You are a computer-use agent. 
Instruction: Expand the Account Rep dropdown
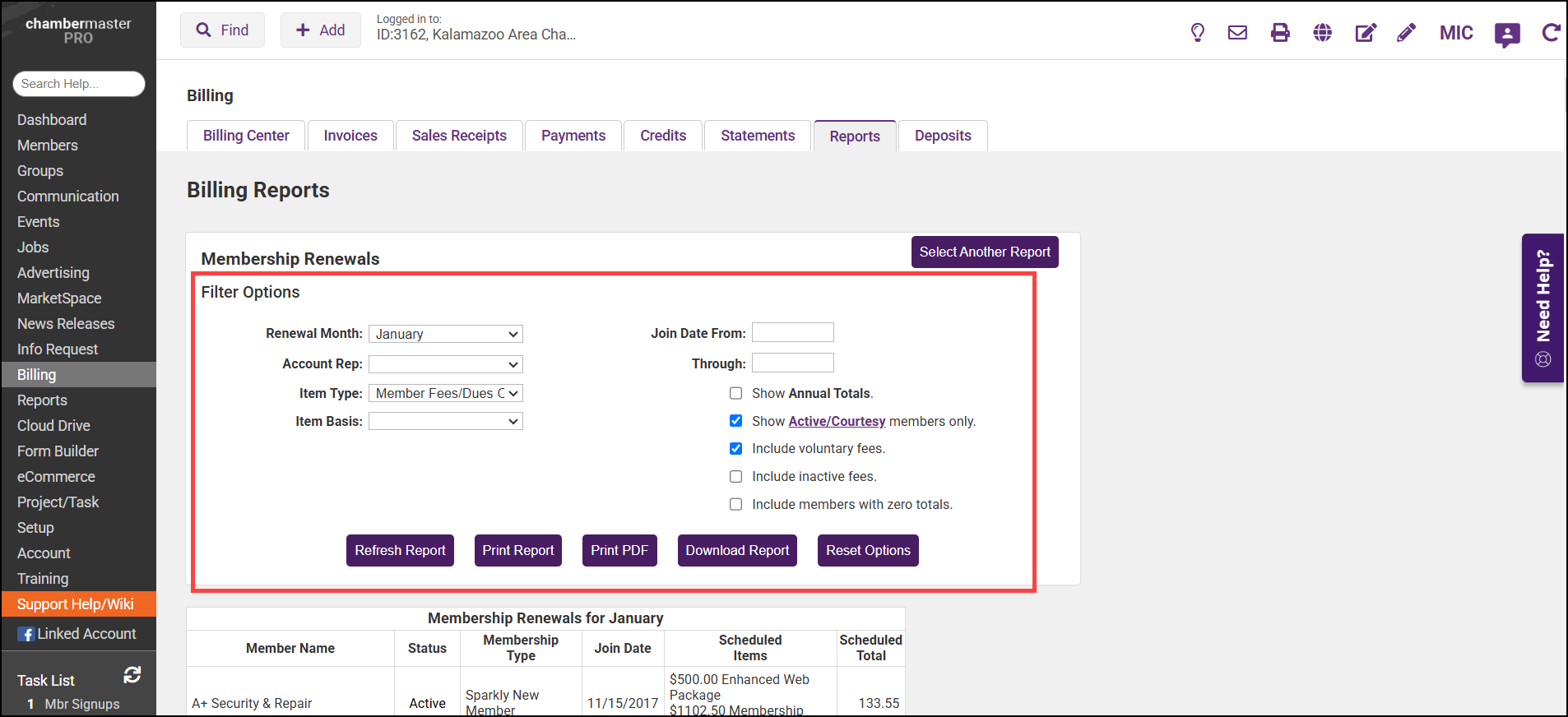(x=445, y=364)
